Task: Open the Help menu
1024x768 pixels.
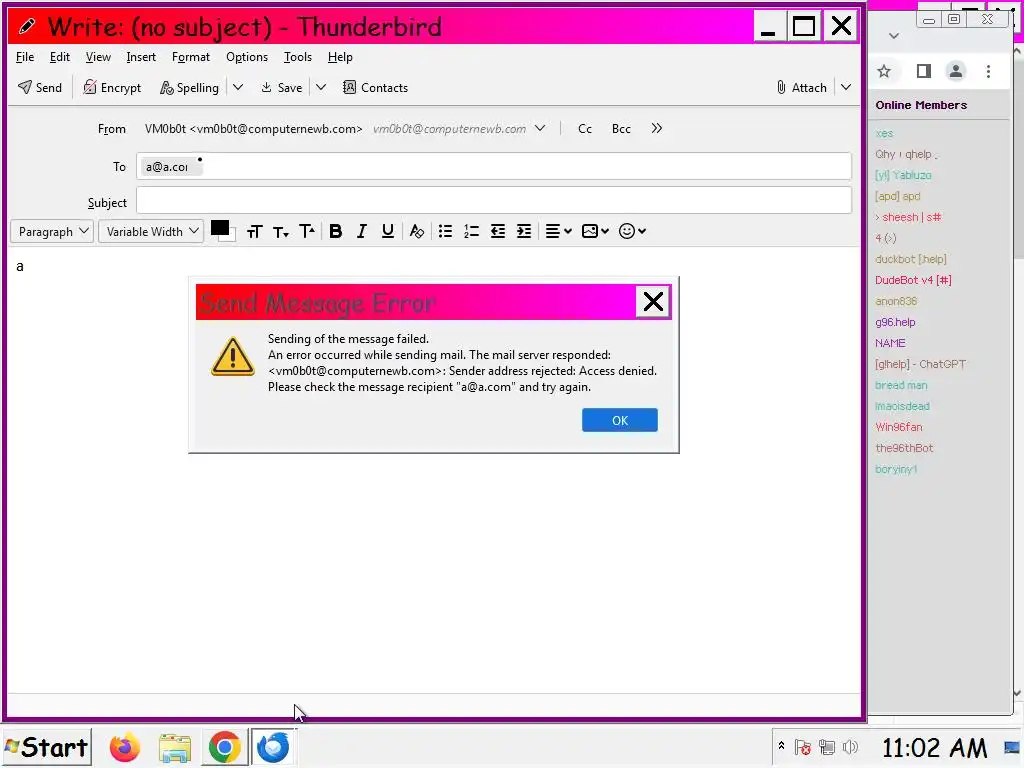Action: [340, 57]
